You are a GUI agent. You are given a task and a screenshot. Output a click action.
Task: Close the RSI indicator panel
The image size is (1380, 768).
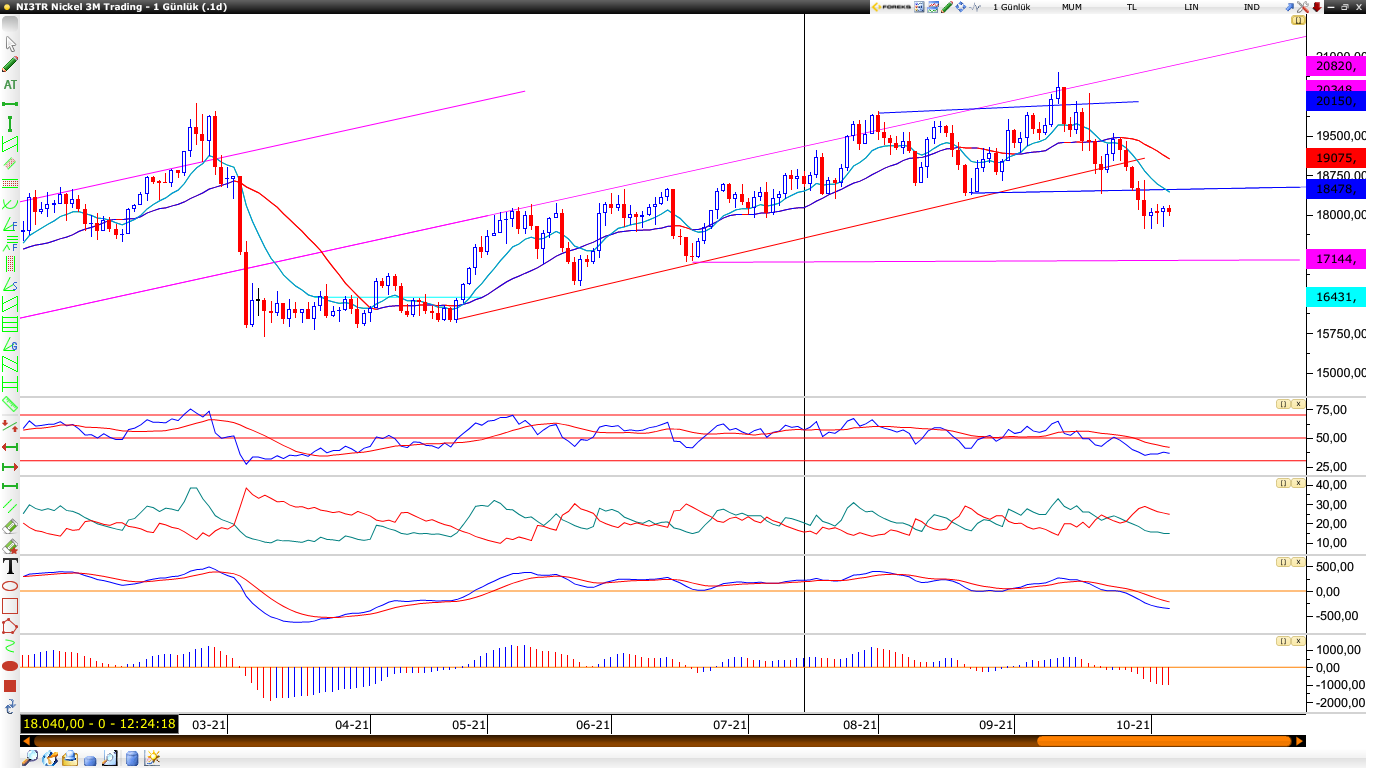point(1298,404)
